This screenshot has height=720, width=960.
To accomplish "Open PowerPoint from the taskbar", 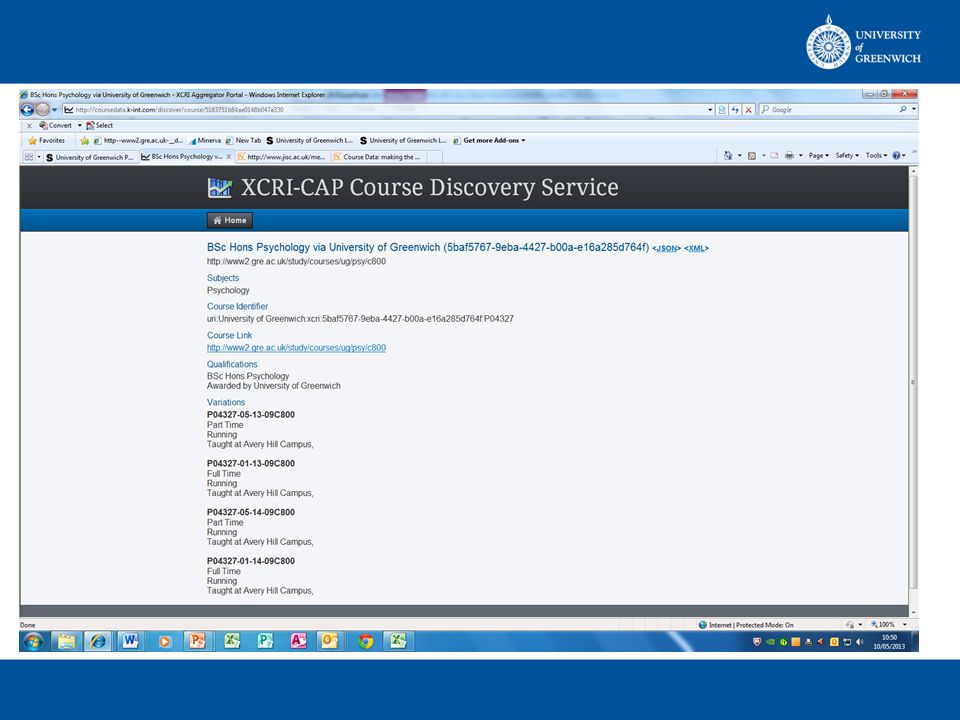I will coord(197,641).
